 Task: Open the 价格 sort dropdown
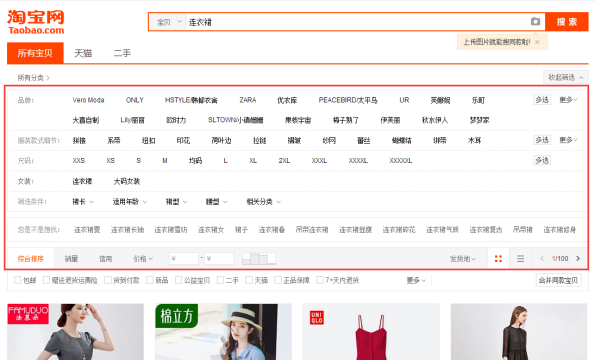click(143, 259)
